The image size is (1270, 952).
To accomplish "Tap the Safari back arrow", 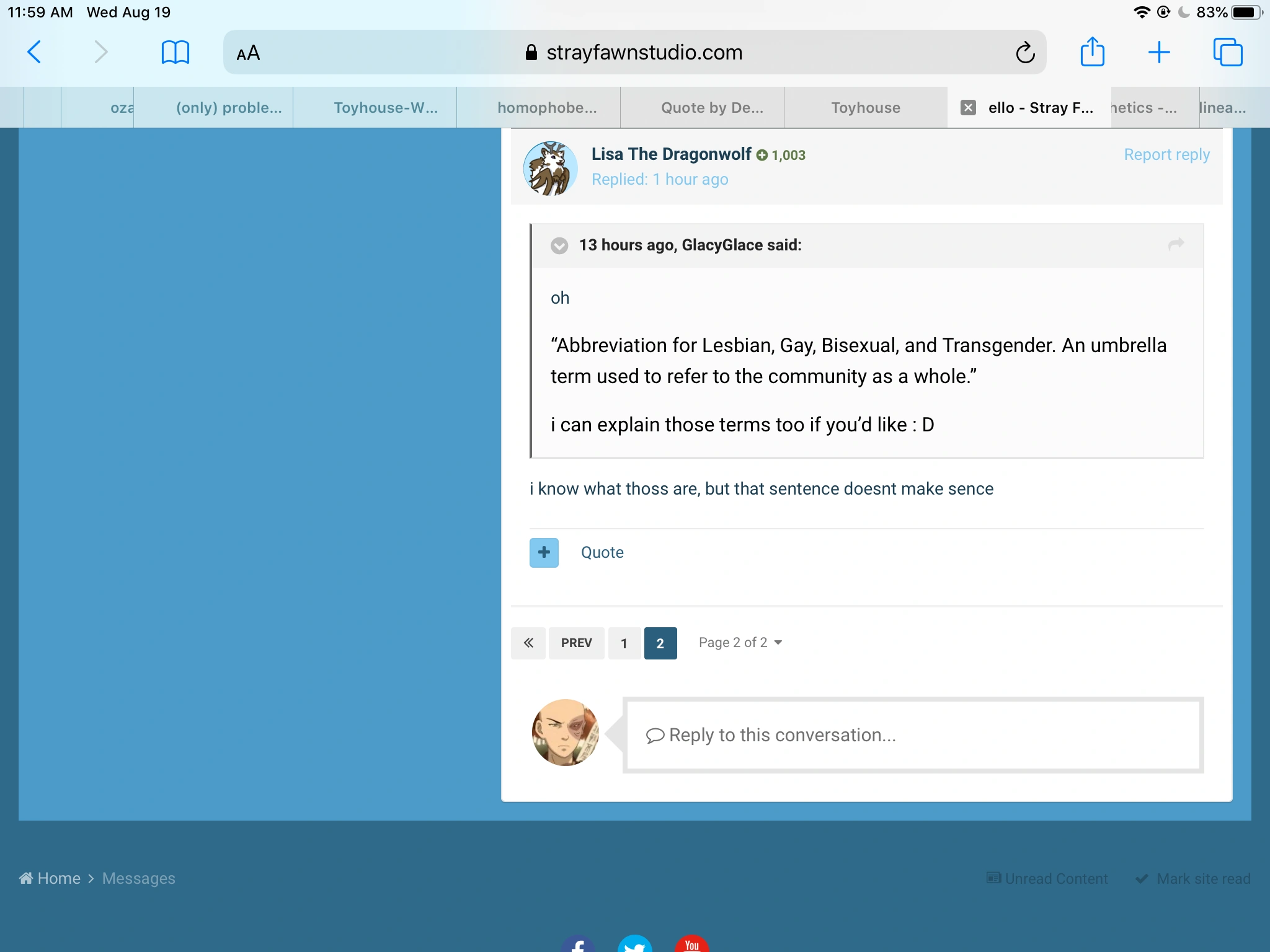I will [x=35, y=52].
